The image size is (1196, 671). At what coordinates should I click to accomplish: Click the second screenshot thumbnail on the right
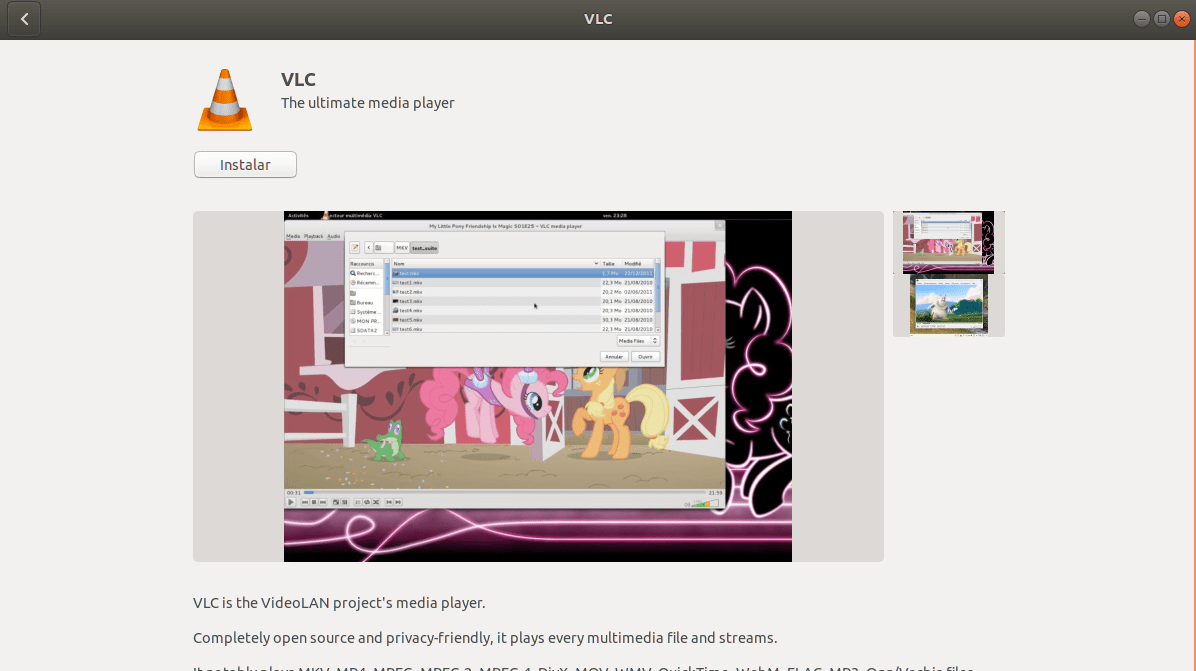[x=947, y=303]
